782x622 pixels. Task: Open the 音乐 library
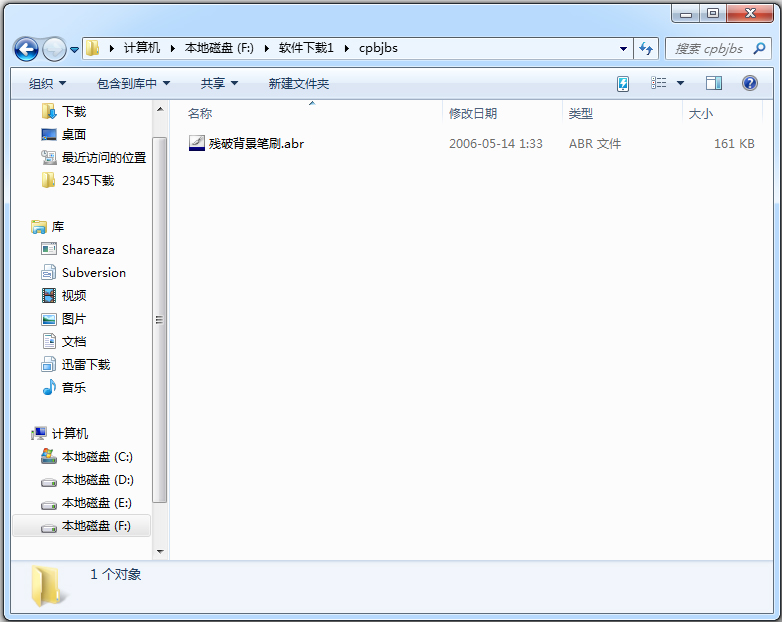tap(74, 388)
